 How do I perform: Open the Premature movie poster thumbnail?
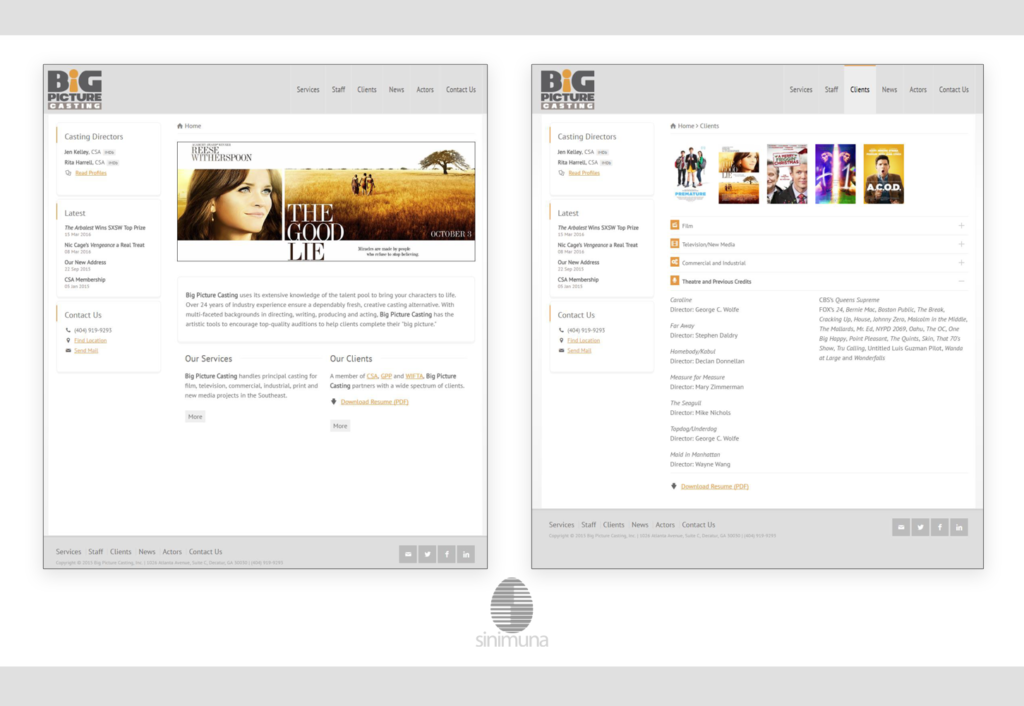[x=690, y=174]
